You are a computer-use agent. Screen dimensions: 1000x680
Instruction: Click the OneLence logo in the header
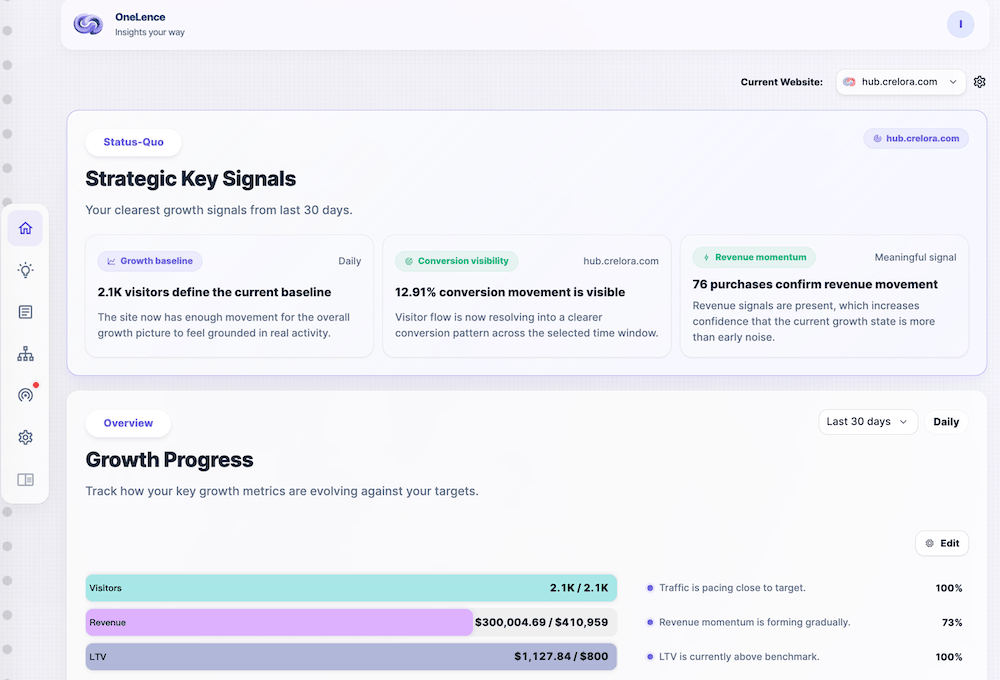(x=88, y=24)
